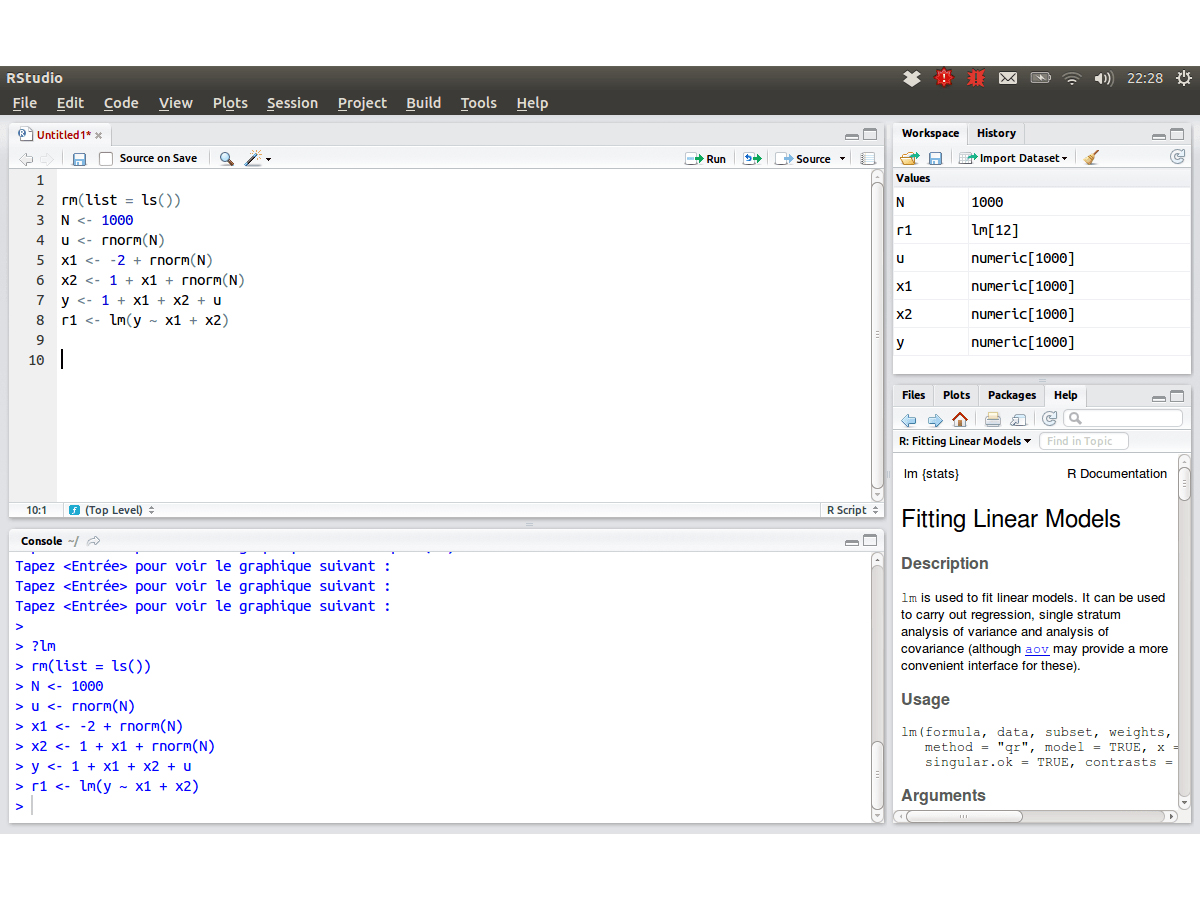
Task: Refresh the workspace pane
Action: (1177, 157)
